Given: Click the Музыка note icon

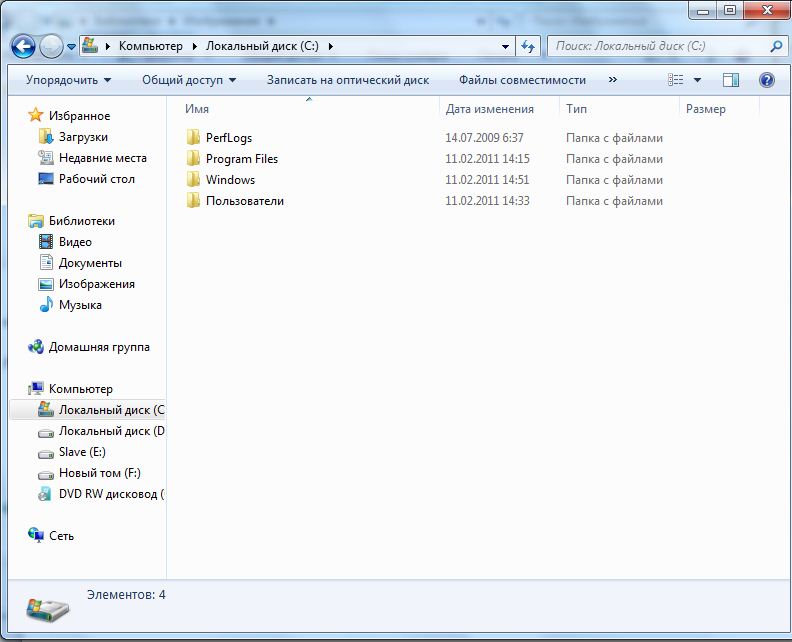Looking at the screenshot, I should point(46,304).
